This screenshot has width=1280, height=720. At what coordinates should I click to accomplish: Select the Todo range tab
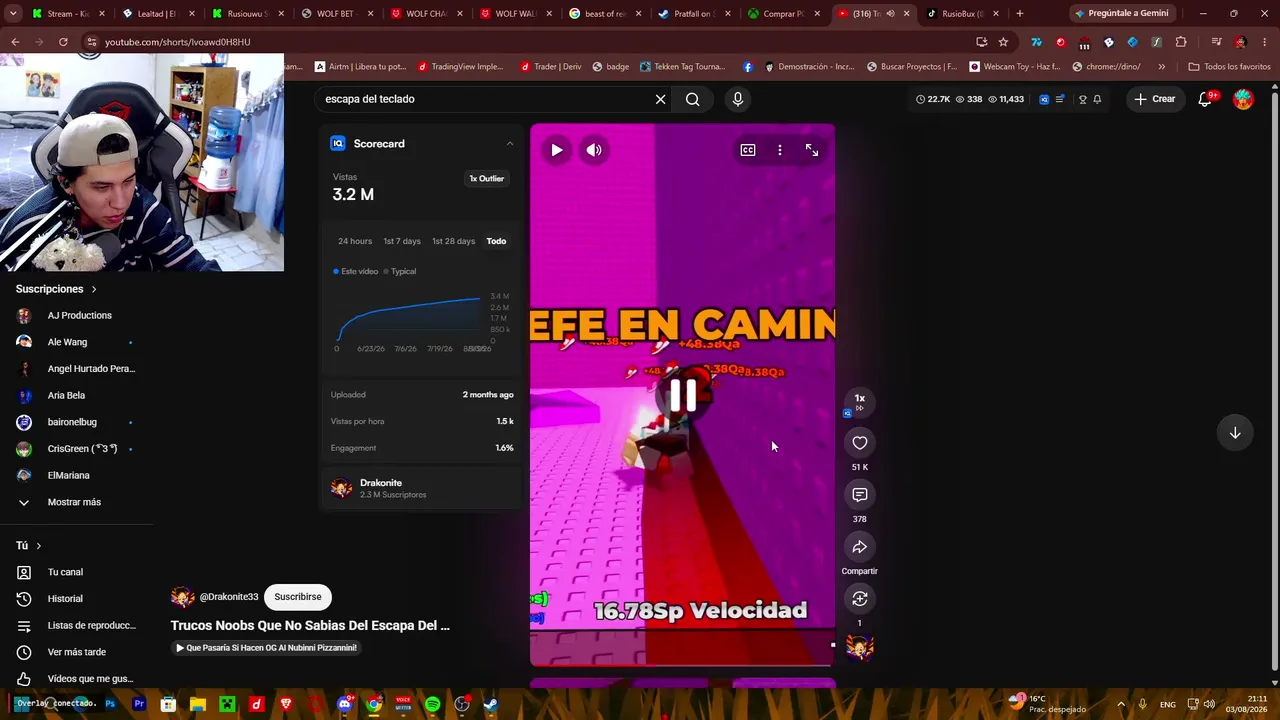[496, 241]
